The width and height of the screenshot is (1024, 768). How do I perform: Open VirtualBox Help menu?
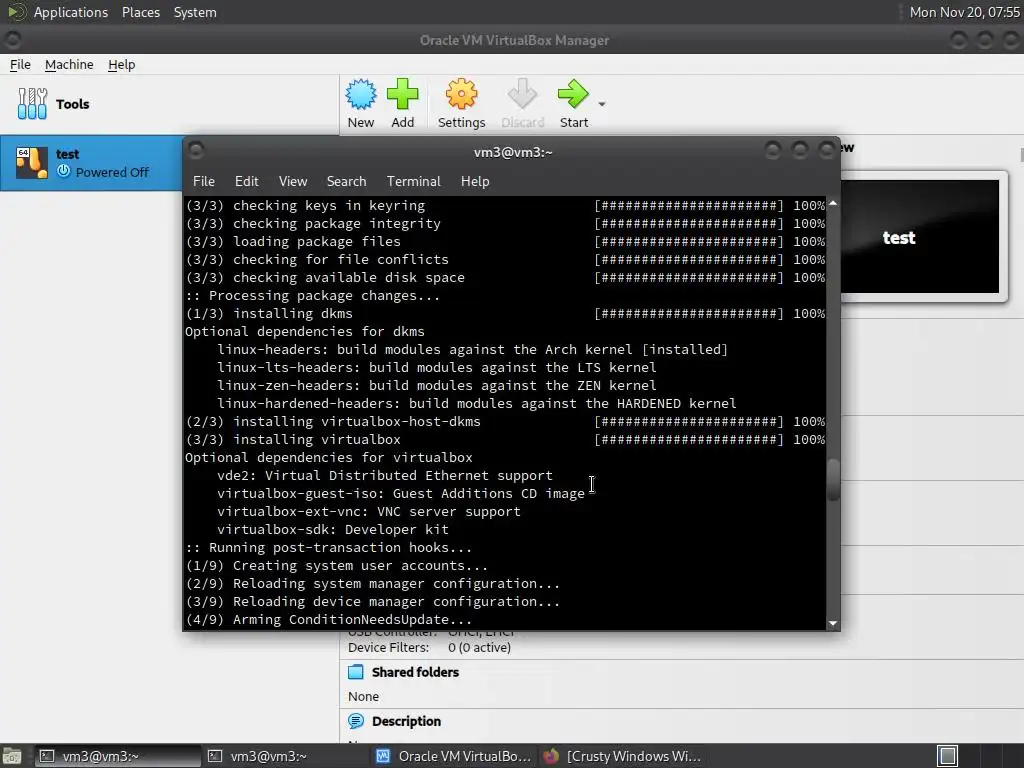click(121, 65)
